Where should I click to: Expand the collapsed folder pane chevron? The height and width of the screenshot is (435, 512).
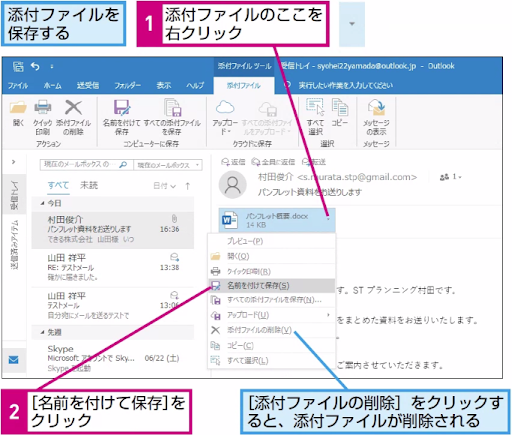13,162
